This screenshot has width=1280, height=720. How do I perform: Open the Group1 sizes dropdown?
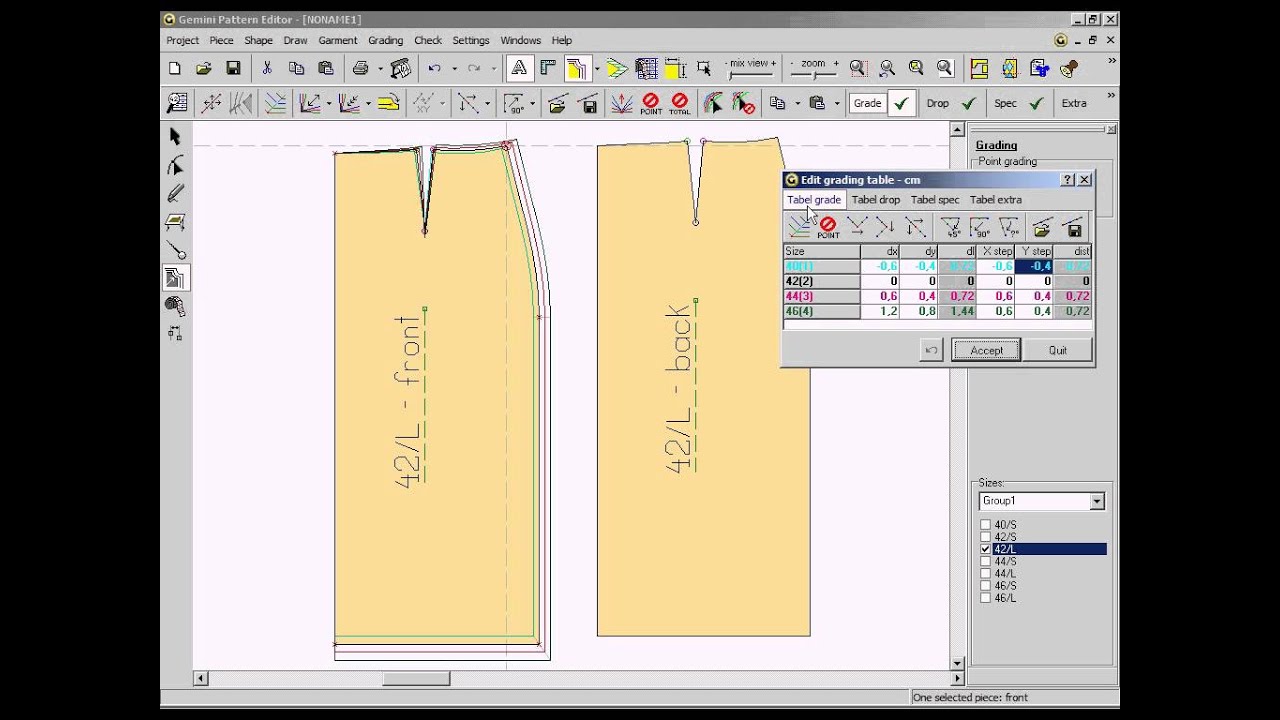click(1097, 501)
